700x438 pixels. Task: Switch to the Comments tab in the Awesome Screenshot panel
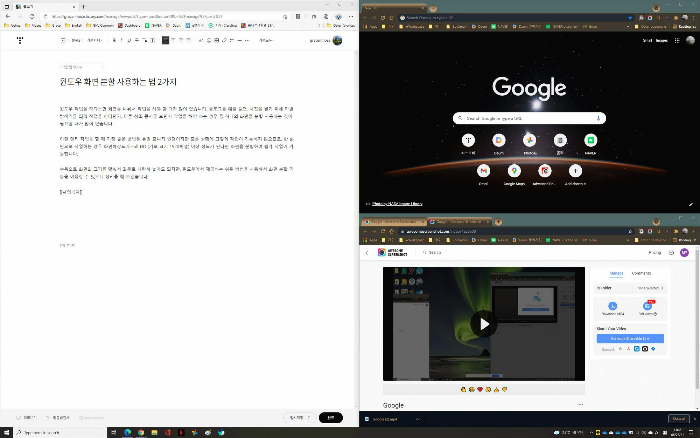tap(641, 273)
